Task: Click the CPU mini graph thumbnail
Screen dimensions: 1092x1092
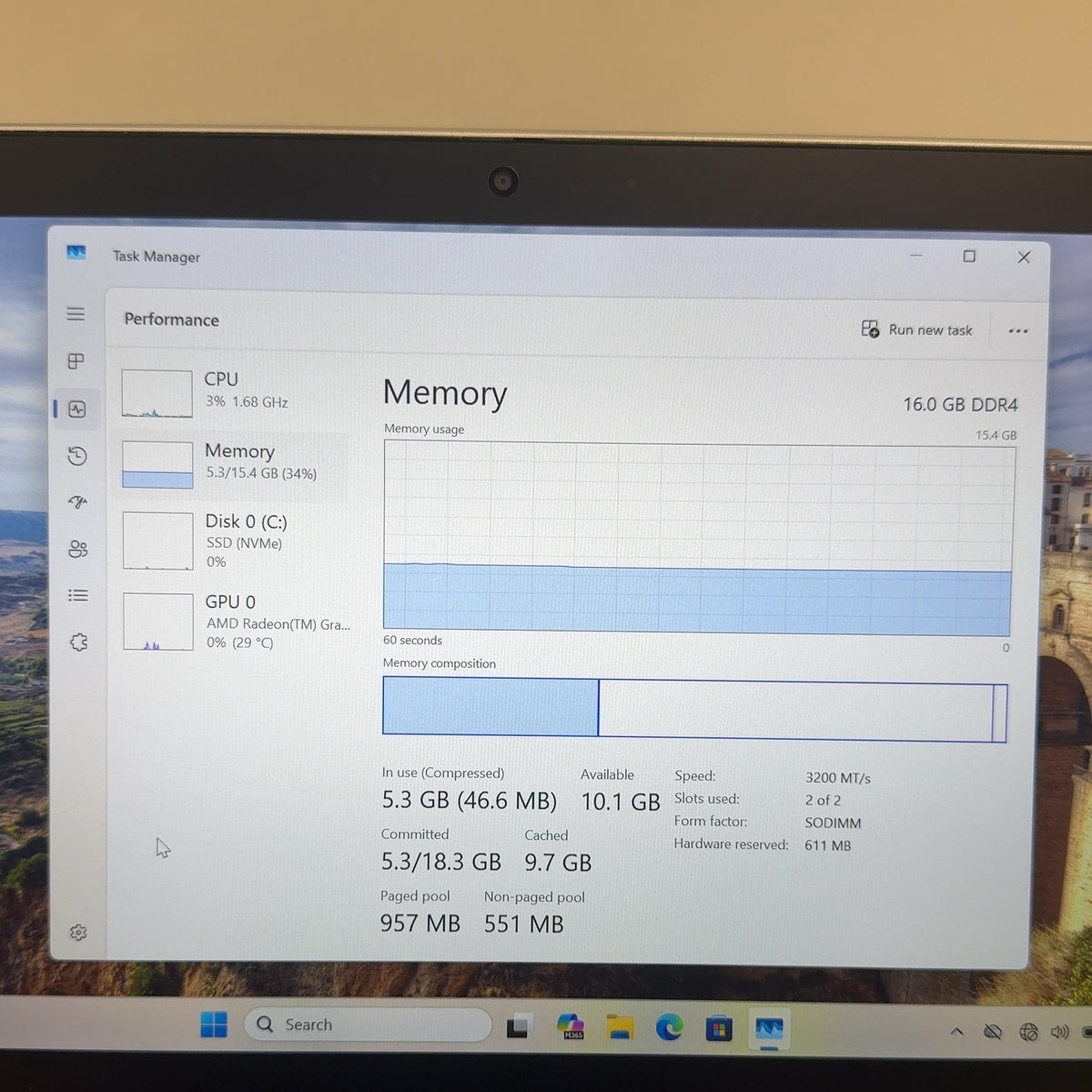Action: point(157,393)
